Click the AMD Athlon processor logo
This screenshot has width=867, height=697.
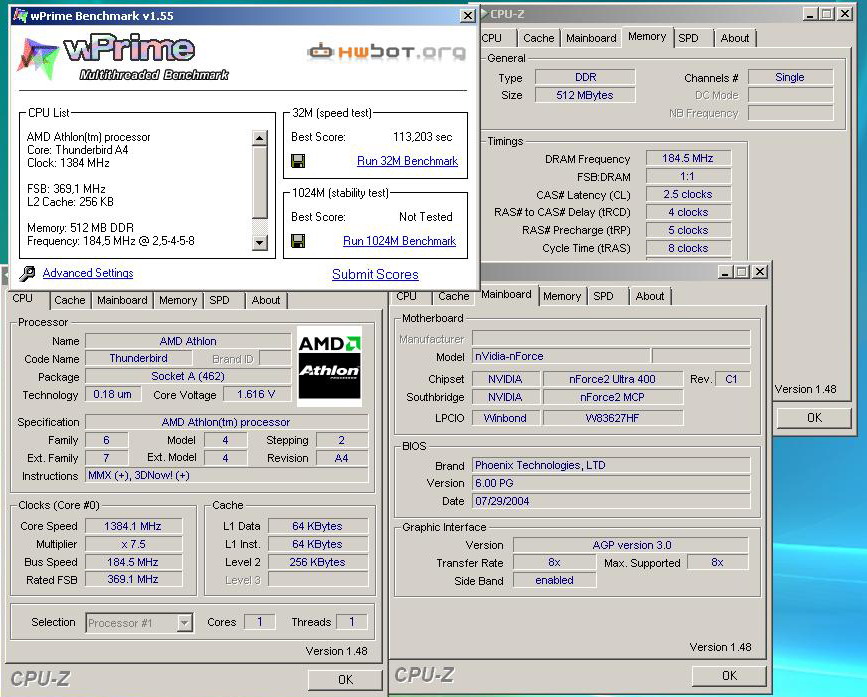[330, 366]
